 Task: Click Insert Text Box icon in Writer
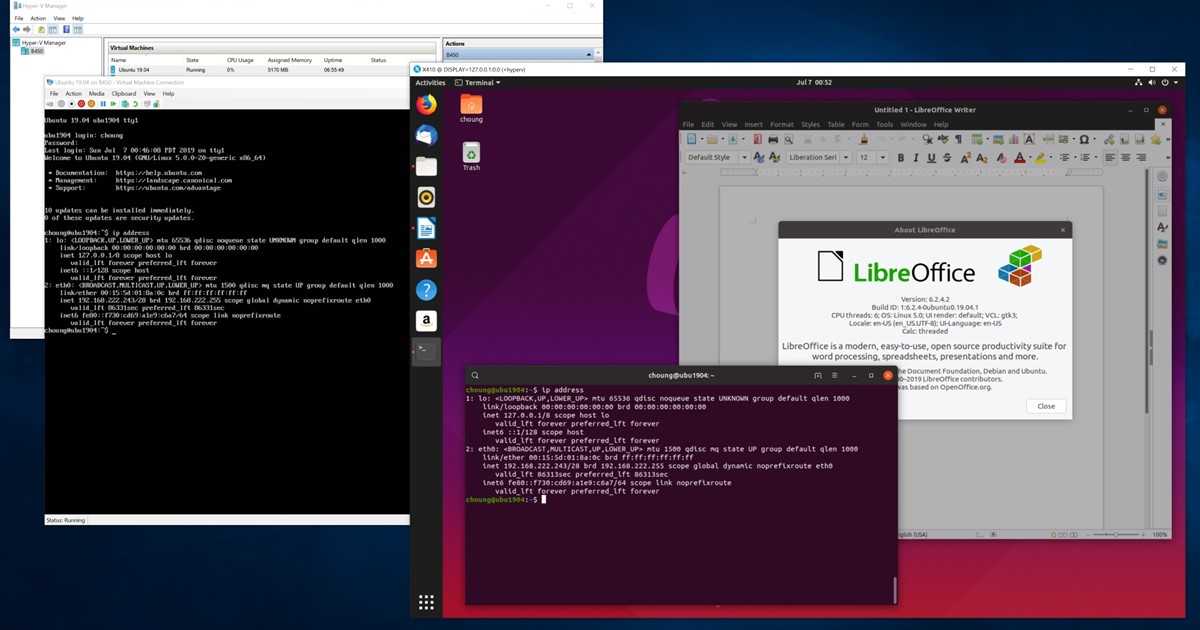pos(1029,139)
